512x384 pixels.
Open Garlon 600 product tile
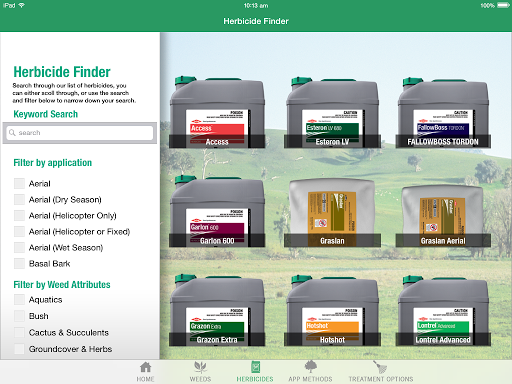click(x=217, y=211)
